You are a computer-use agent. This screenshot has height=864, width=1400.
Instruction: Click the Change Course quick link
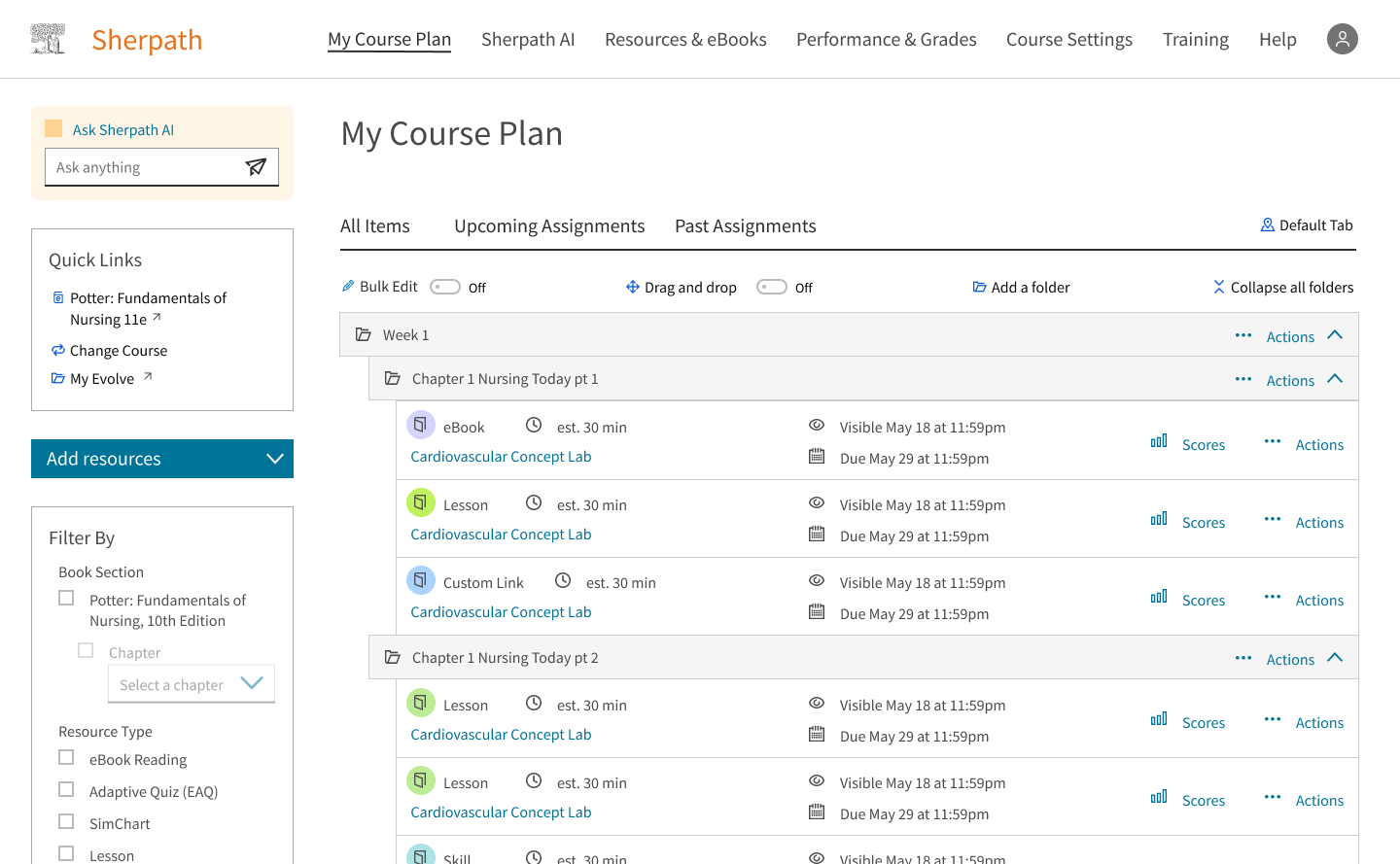click(119, 351)
